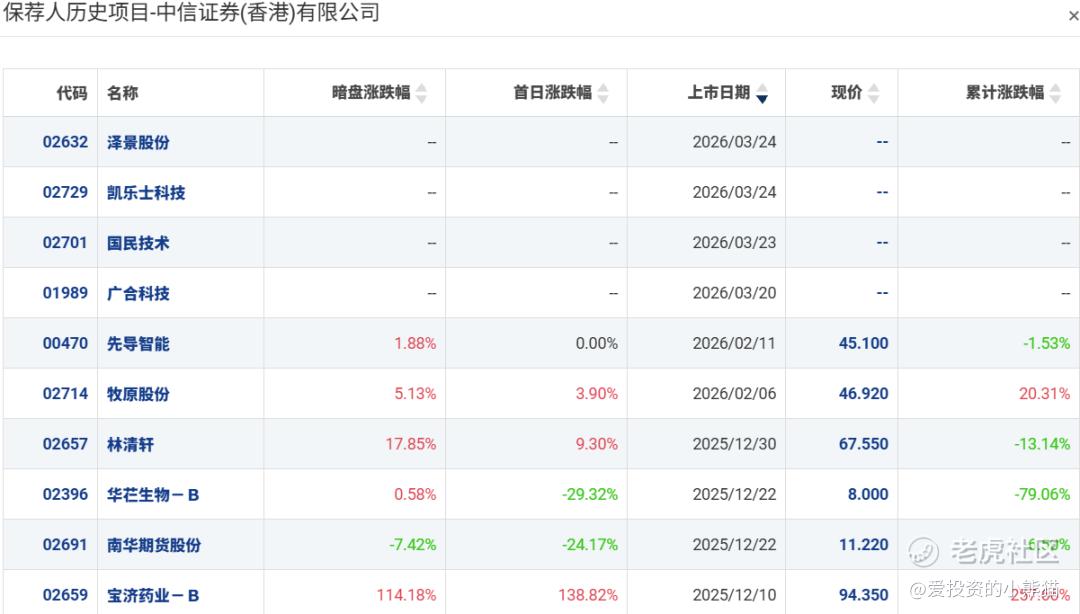Click 现价 header text
The width and height of the screenshot is (1080, 614).
[x=847, y=92]
